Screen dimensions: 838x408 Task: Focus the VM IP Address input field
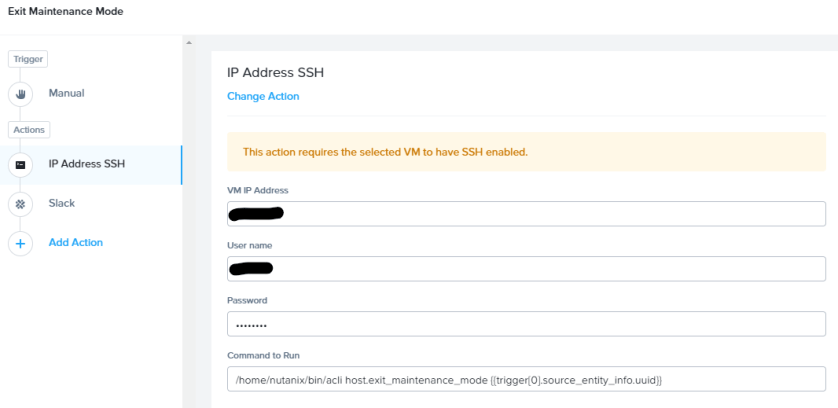[x=526, y=213]
